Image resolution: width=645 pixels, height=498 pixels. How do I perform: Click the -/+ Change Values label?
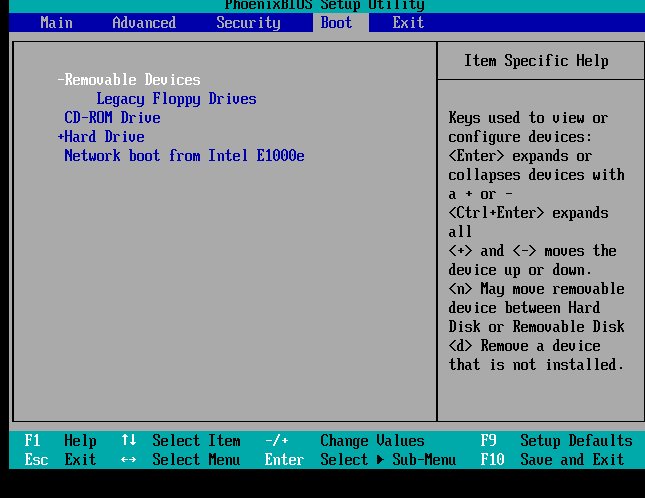pyautogui.click(x=345, y=441)
